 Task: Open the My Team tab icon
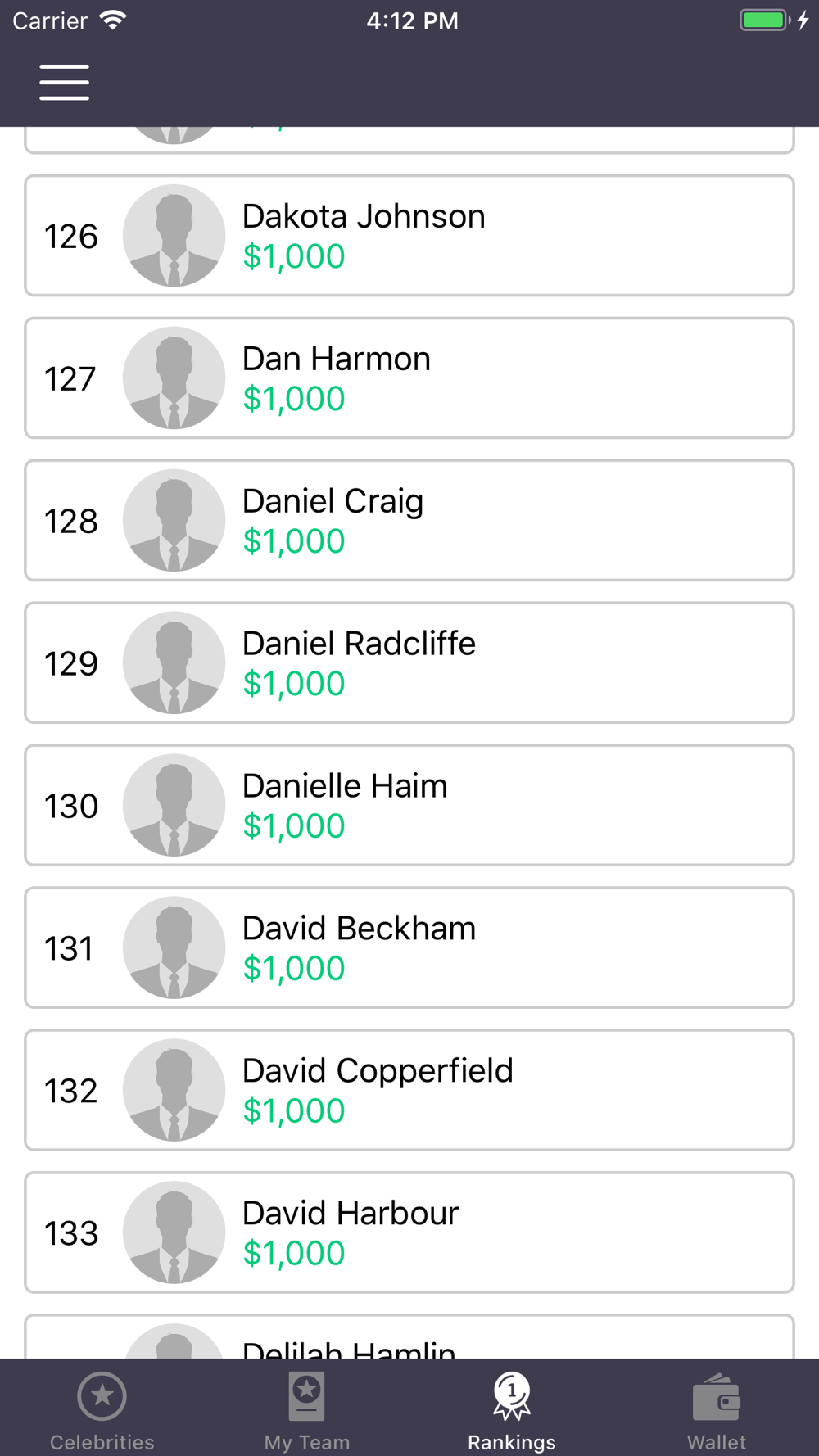pos(306,1396)
